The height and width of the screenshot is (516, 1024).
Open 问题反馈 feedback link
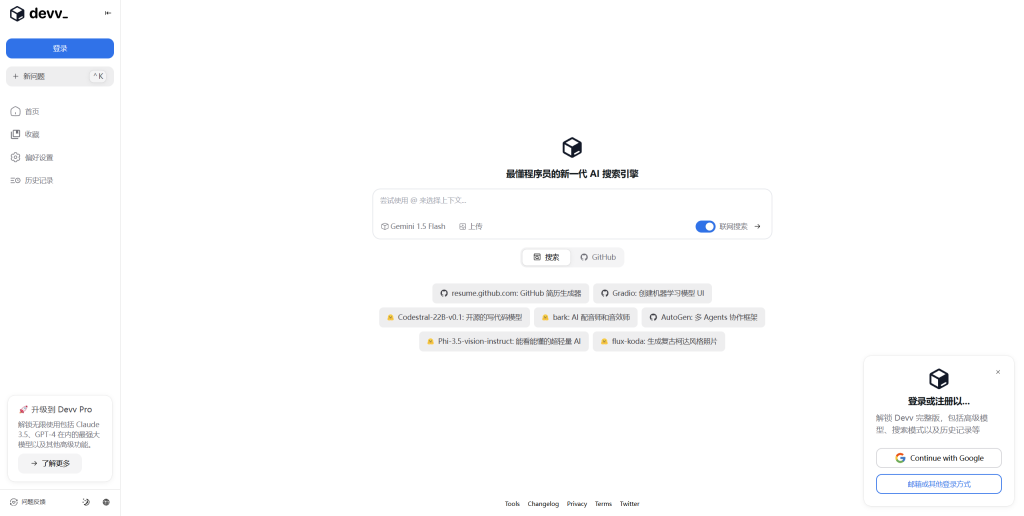[28, 502]
